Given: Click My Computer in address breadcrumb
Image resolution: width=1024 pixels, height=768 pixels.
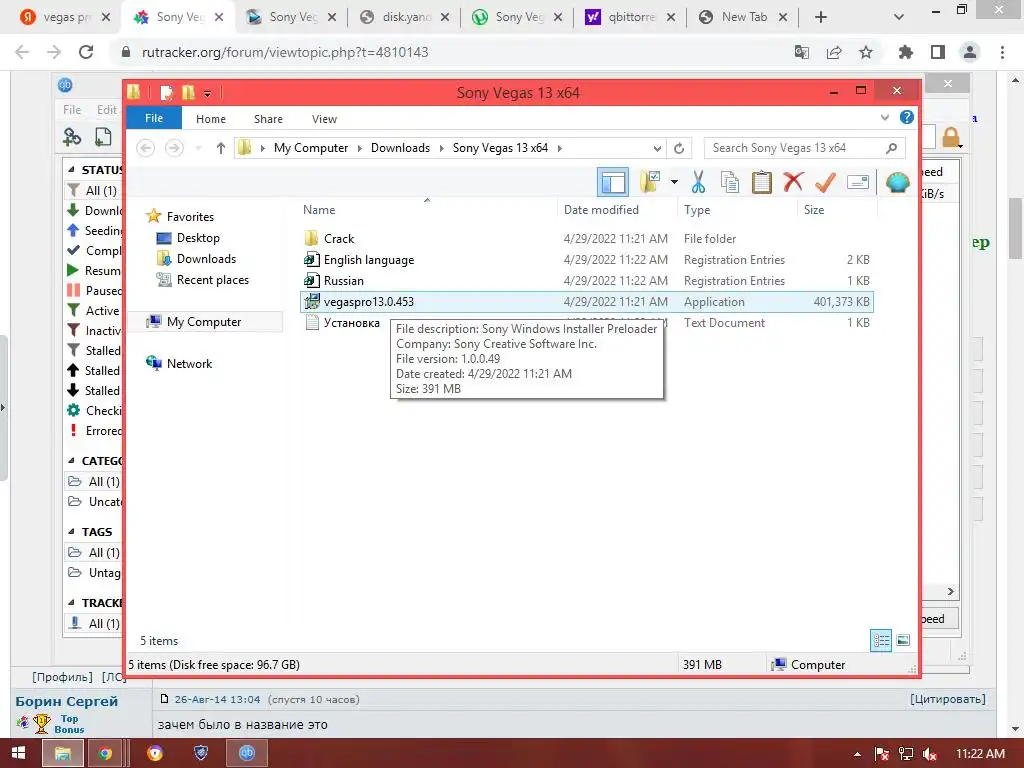Looking at the screenshot, I should tap(311, 148).
